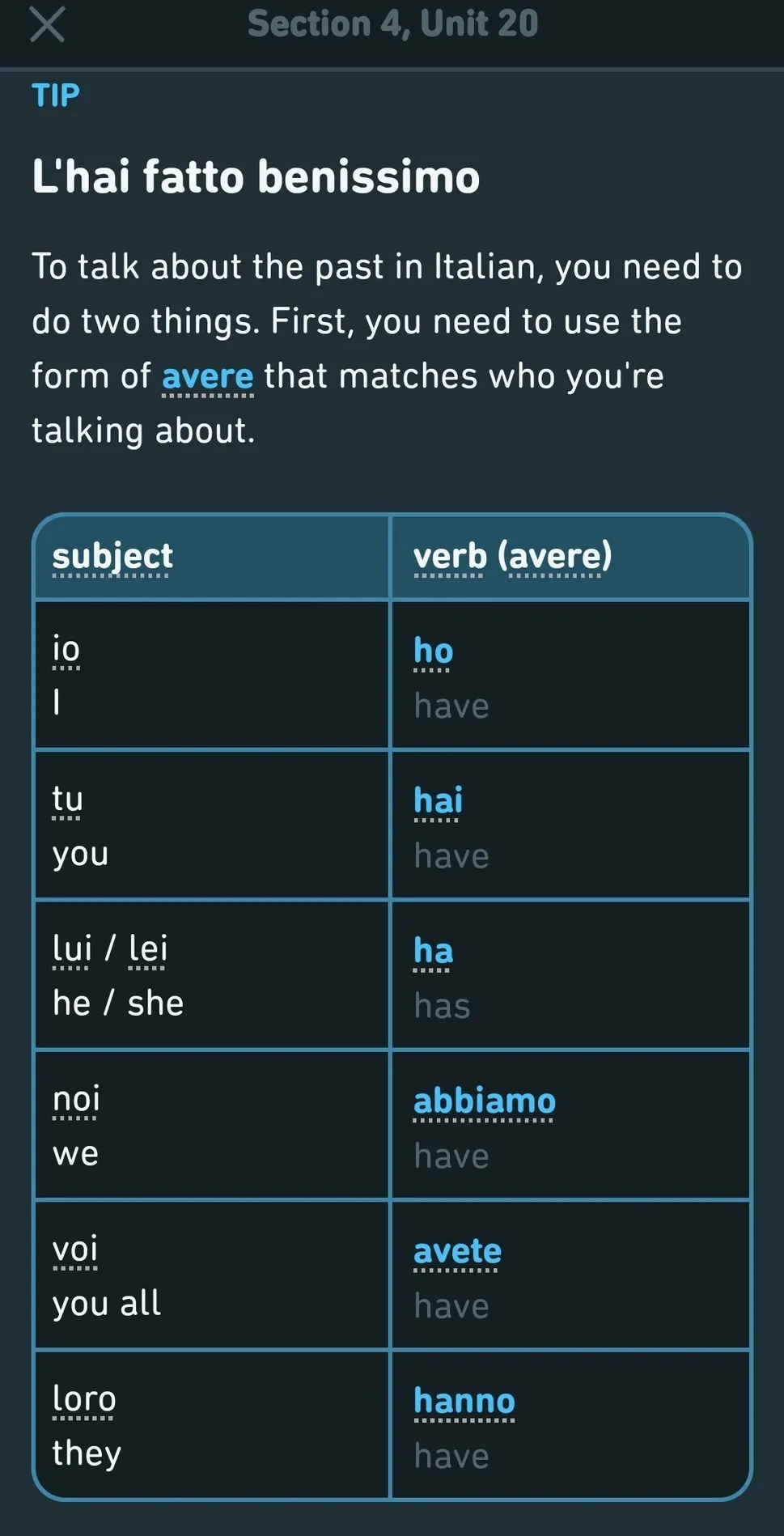Tap the 'subject' column header
The height and width of the screenshot is (1536, 784).
[x=112, y=556]
